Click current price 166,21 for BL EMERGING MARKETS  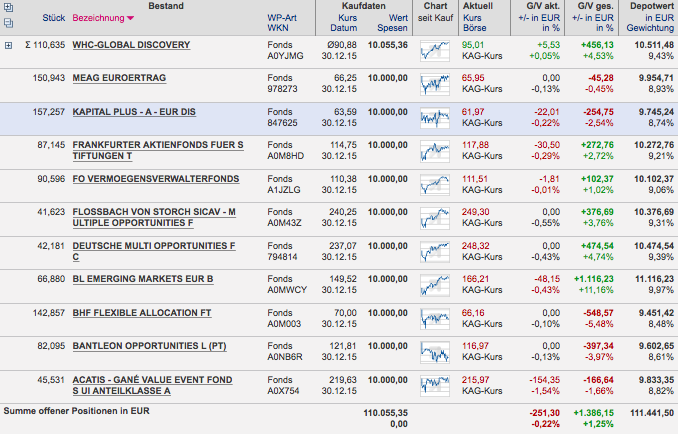click(475, 279)
